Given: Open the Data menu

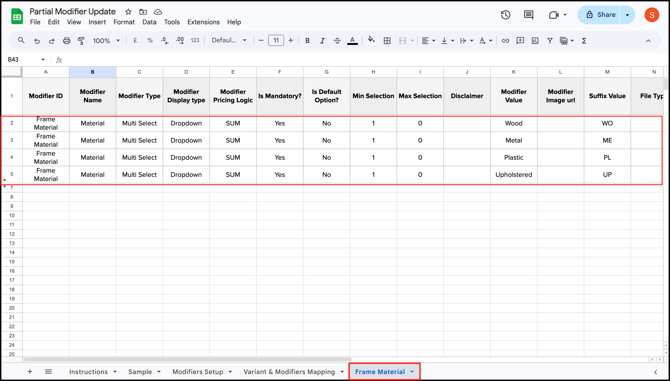Looking at the screenshot, I should coord(149,22).
